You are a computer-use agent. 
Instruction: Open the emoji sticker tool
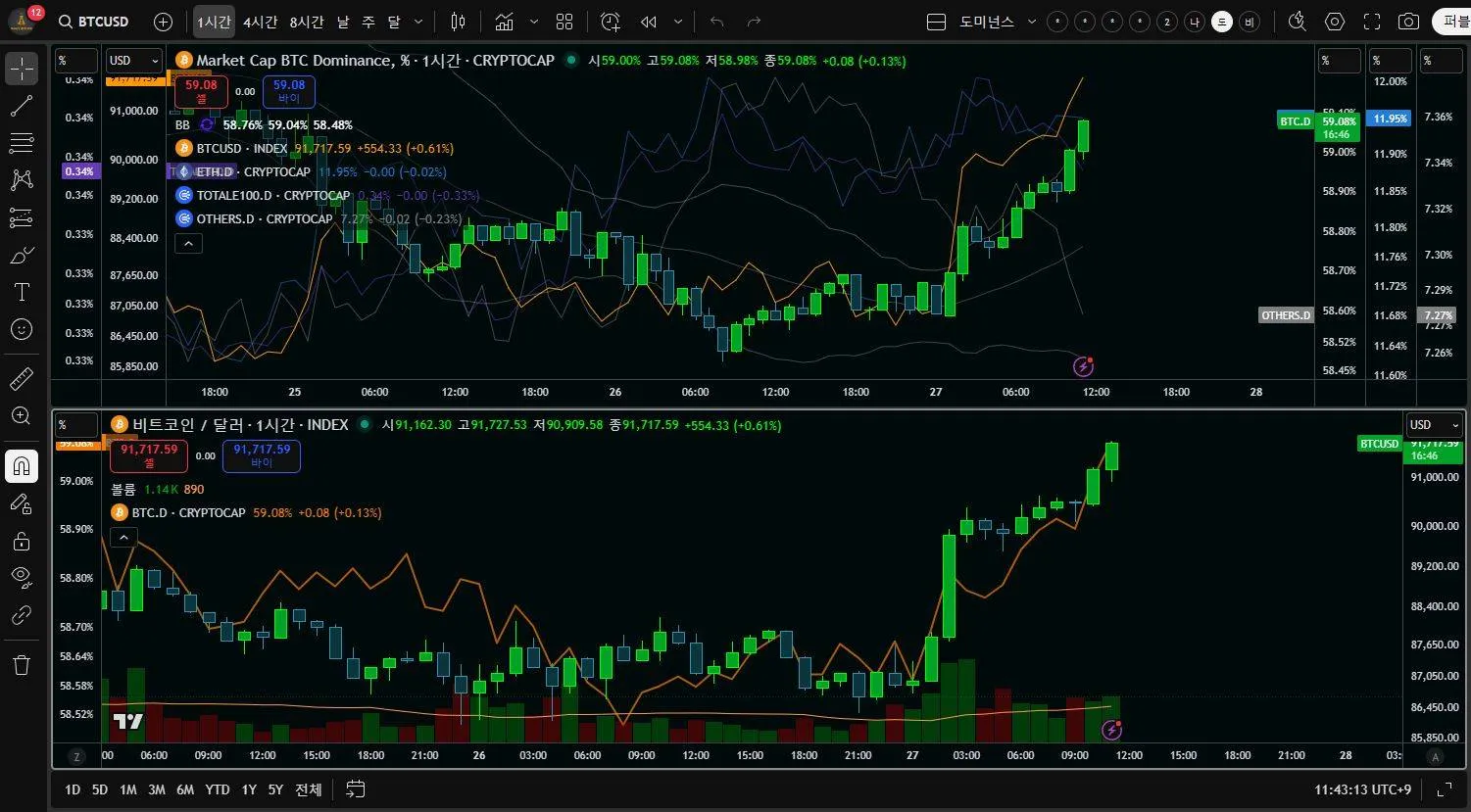pyautogui.click(x=22, y=330)
